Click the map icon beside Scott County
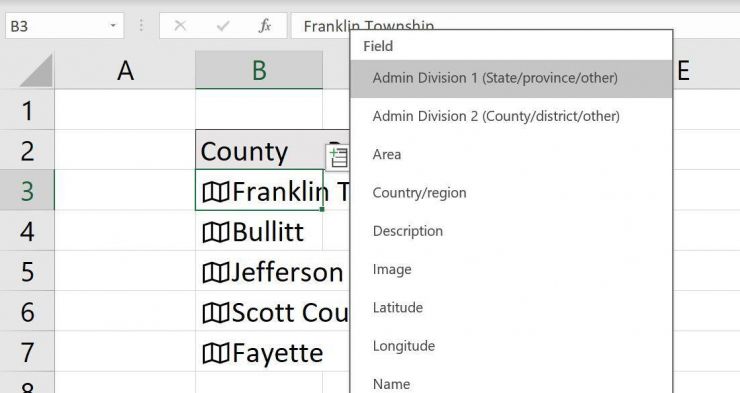This screenshot has width=740, height=393. [x=216, y=313]
